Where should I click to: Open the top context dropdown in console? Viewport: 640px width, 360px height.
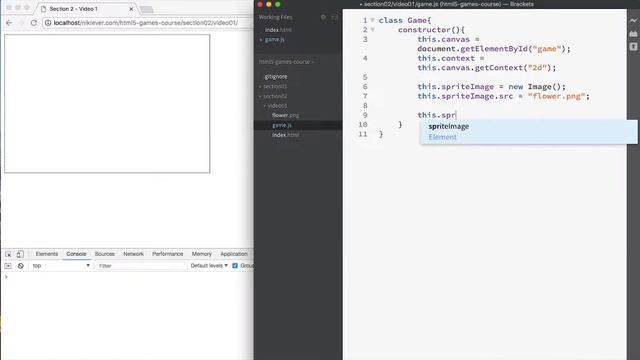(x=61, y=266)
